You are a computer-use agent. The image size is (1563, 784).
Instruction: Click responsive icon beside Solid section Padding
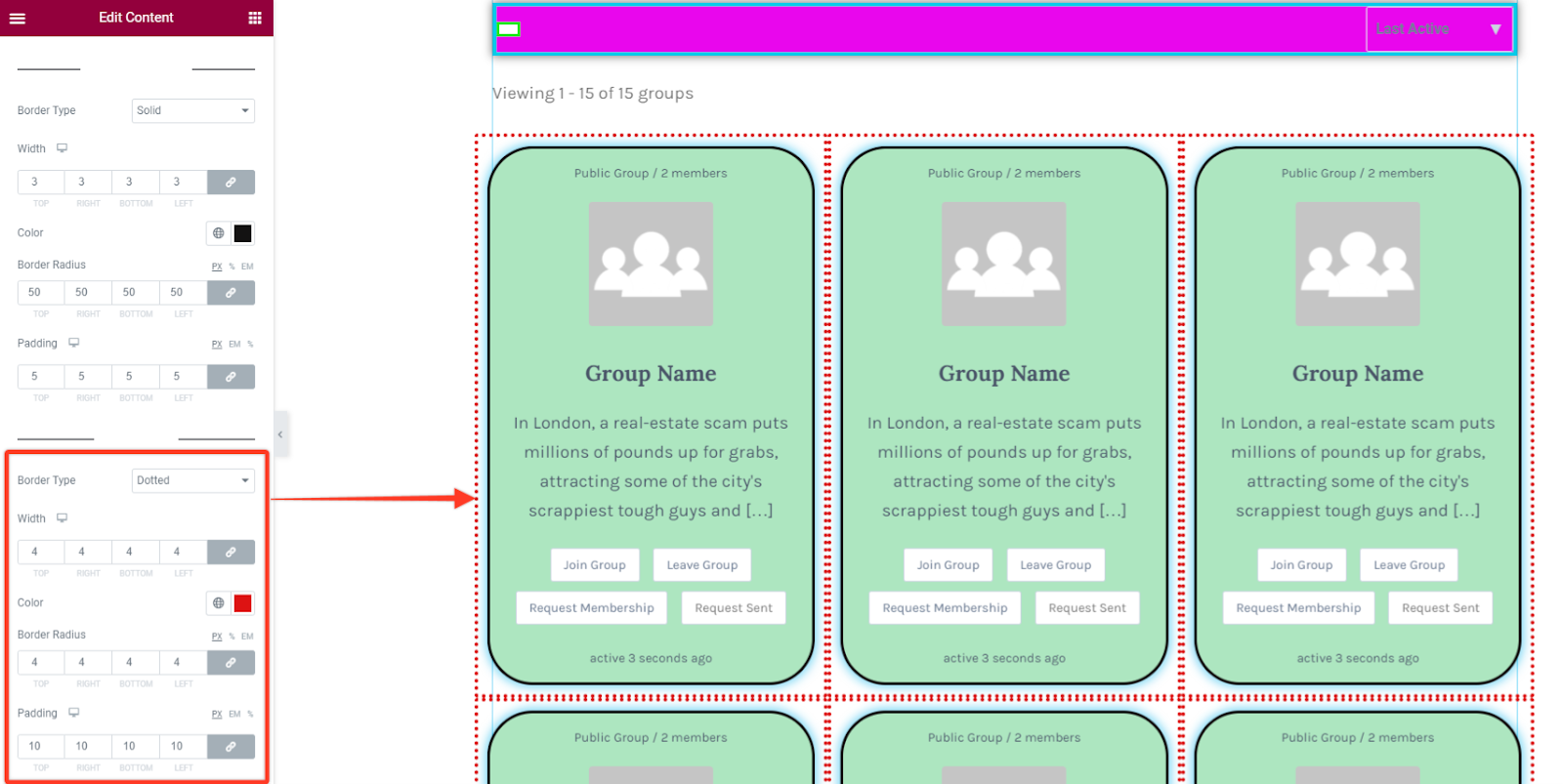(x=74, y=343)
